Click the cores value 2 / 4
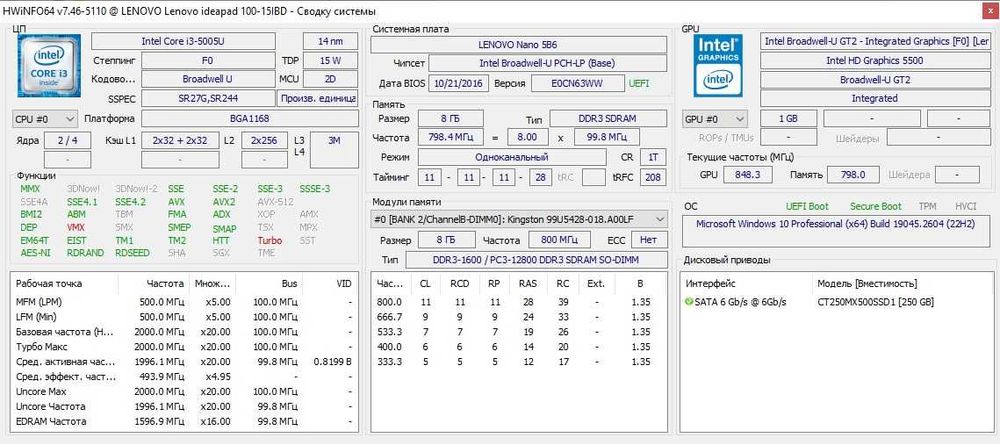Viewport: 1000px width, 444px height. (x=67, y=140)
